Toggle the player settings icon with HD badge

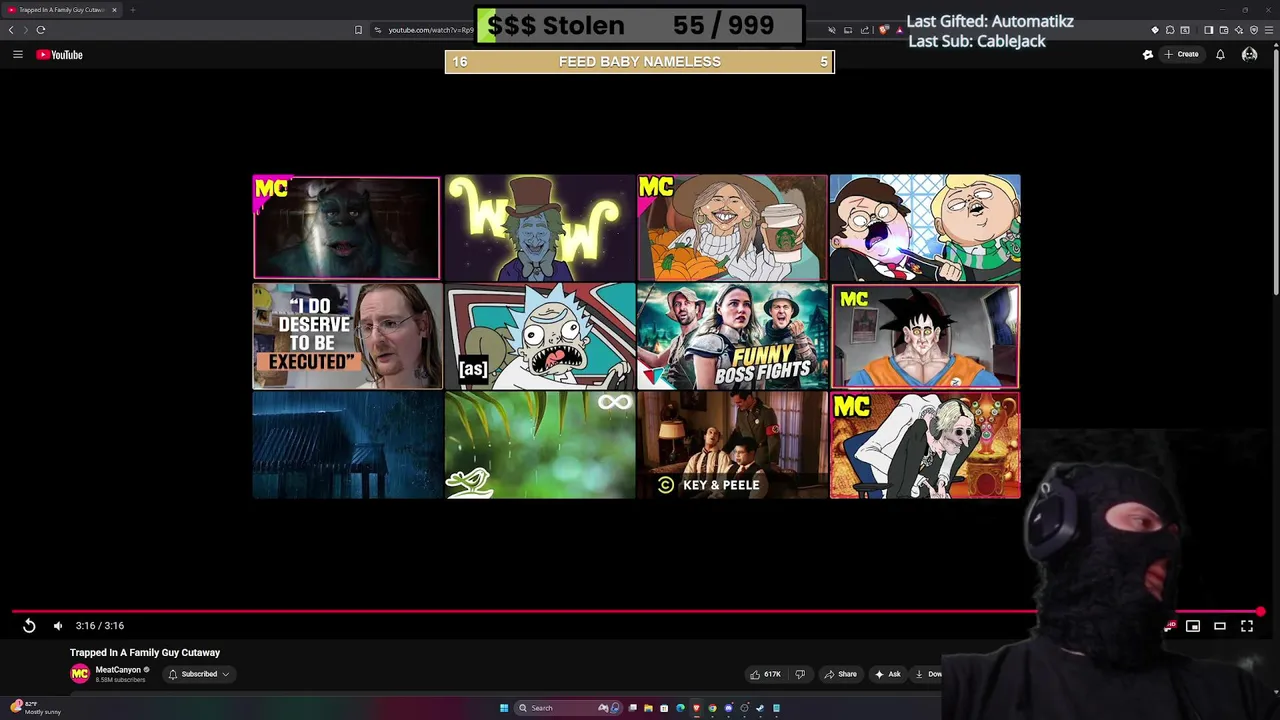click(1168, 626)
